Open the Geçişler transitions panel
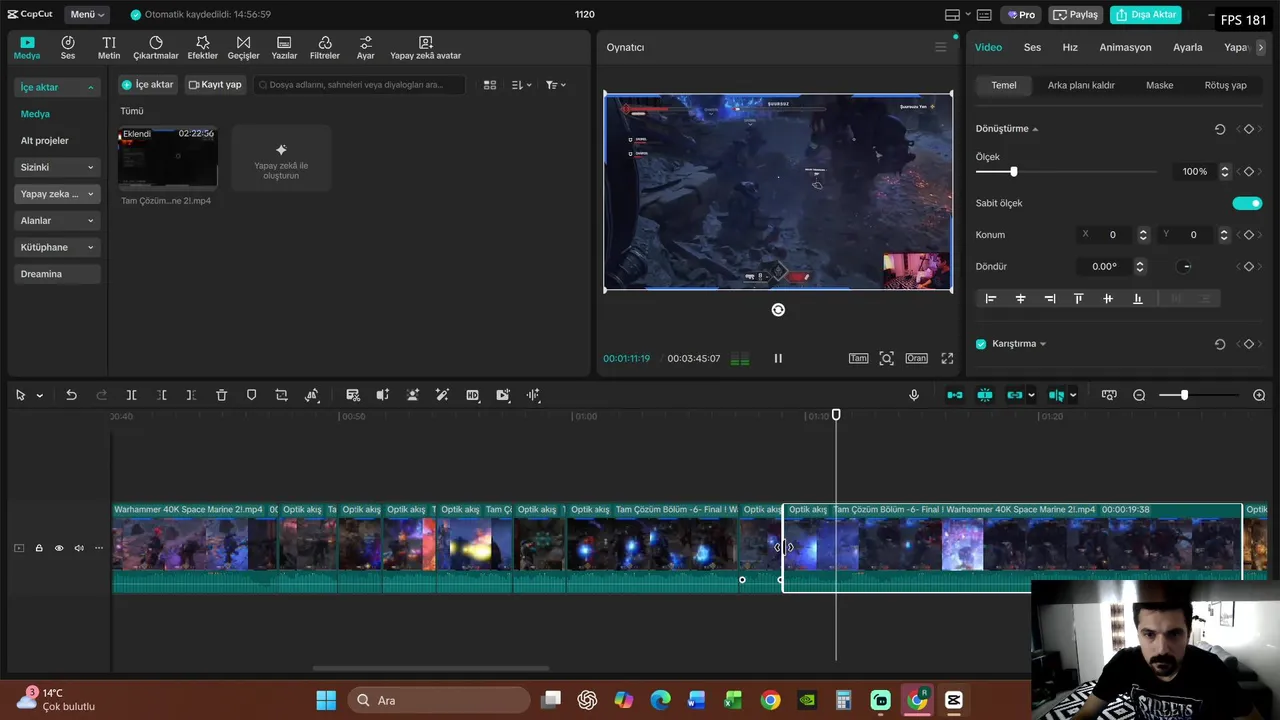The image size is (1280, 720). [243, 47]
